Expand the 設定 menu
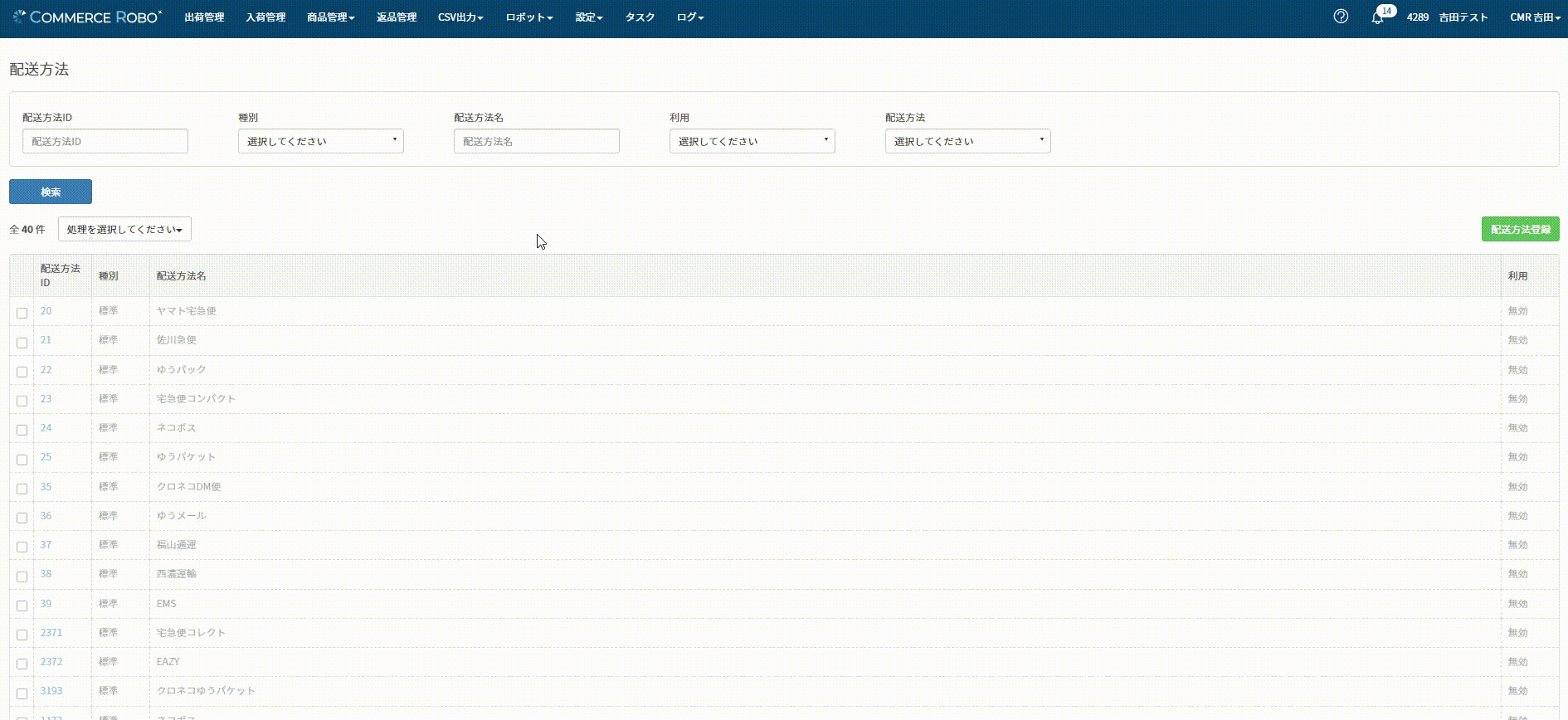This screenshot has height=720, width=1568. (589, 17)
